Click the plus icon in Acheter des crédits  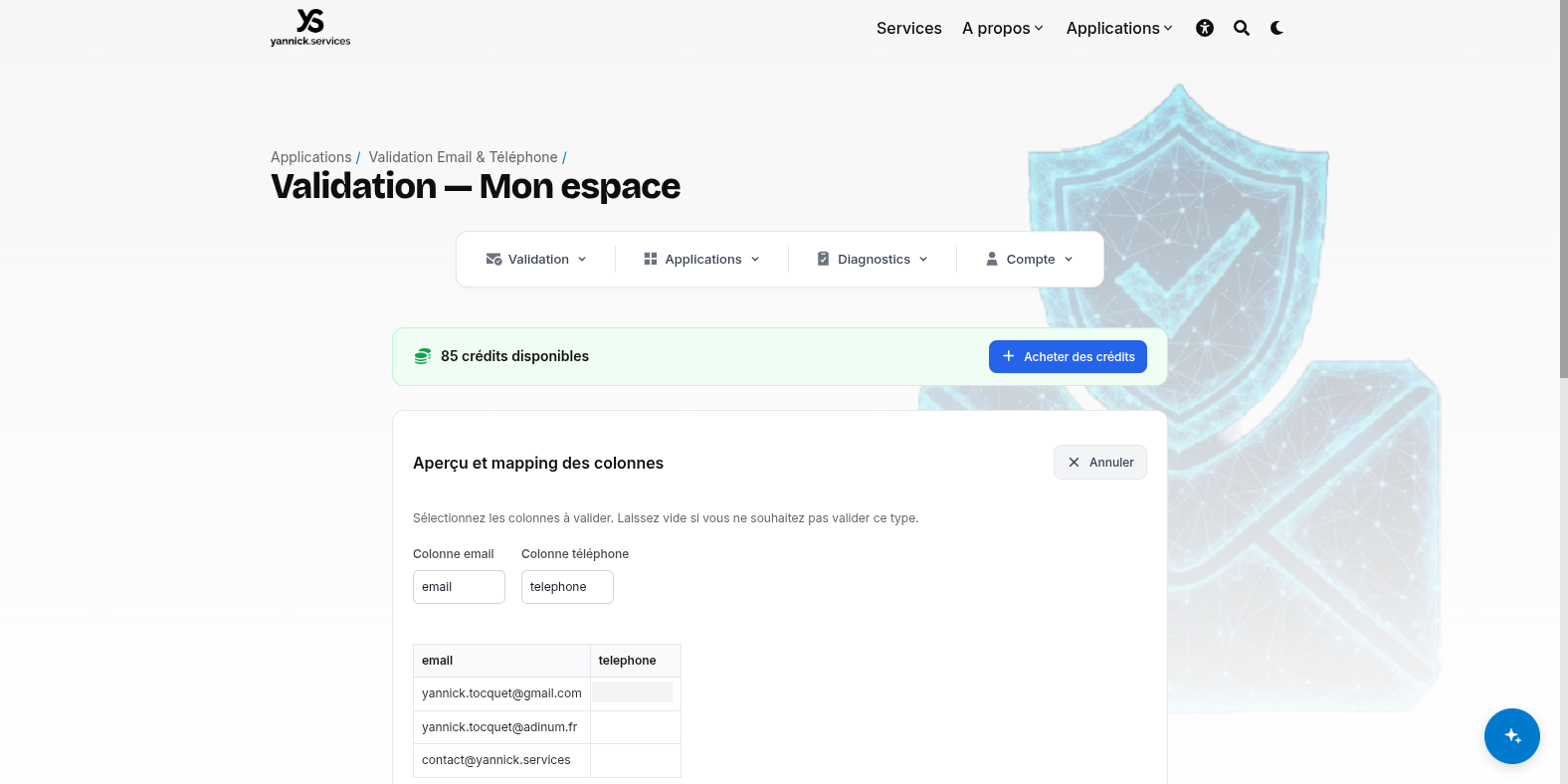(1009, 356)
